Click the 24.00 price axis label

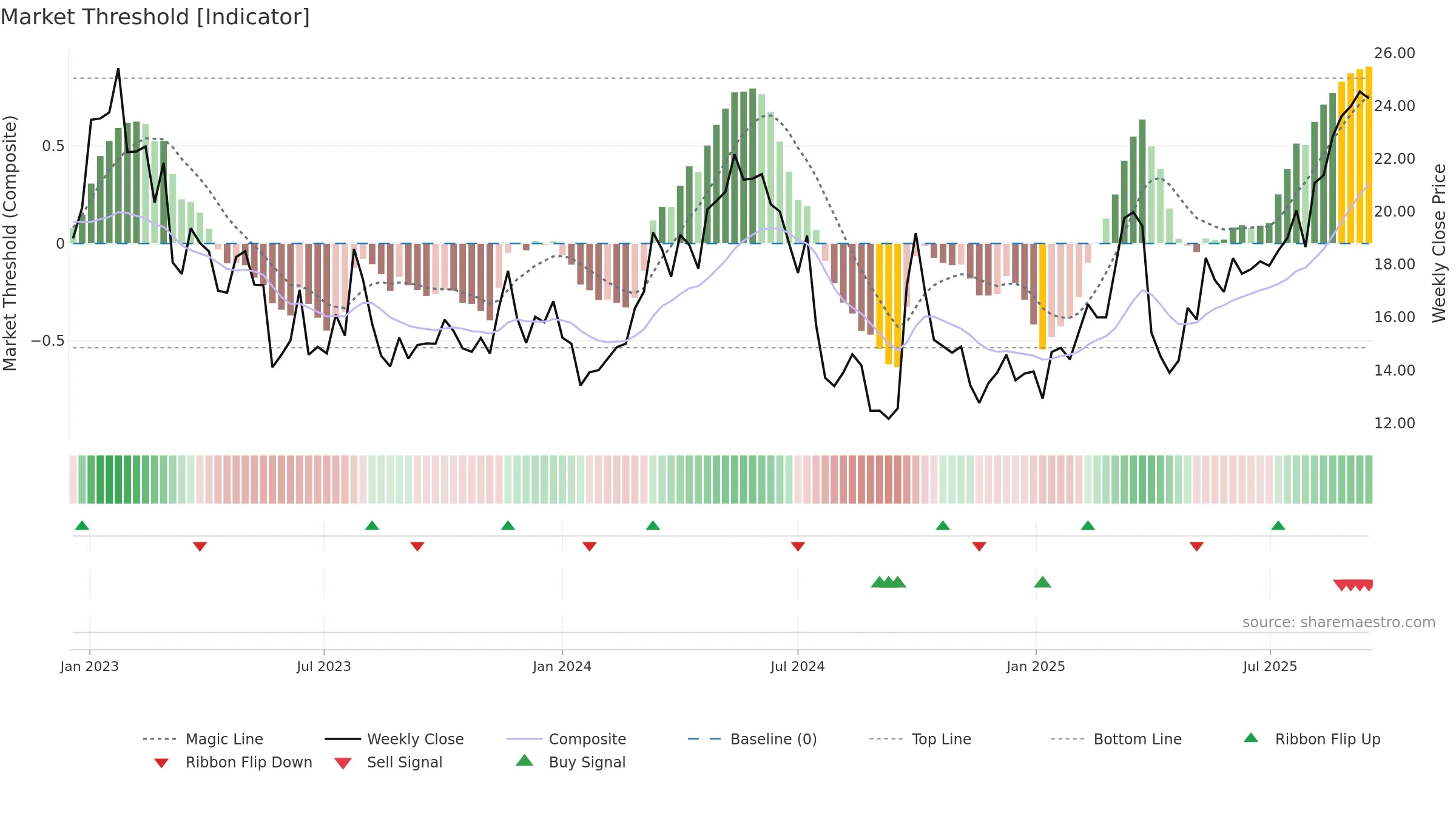click(1395, 106)
